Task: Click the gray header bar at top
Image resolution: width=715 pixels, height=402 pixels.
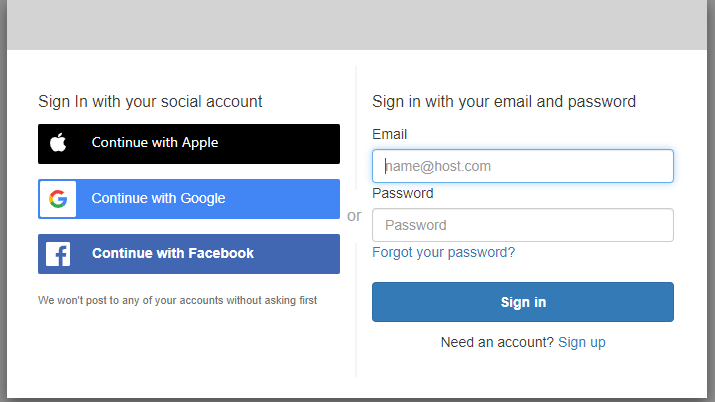Action: [357, 24]
